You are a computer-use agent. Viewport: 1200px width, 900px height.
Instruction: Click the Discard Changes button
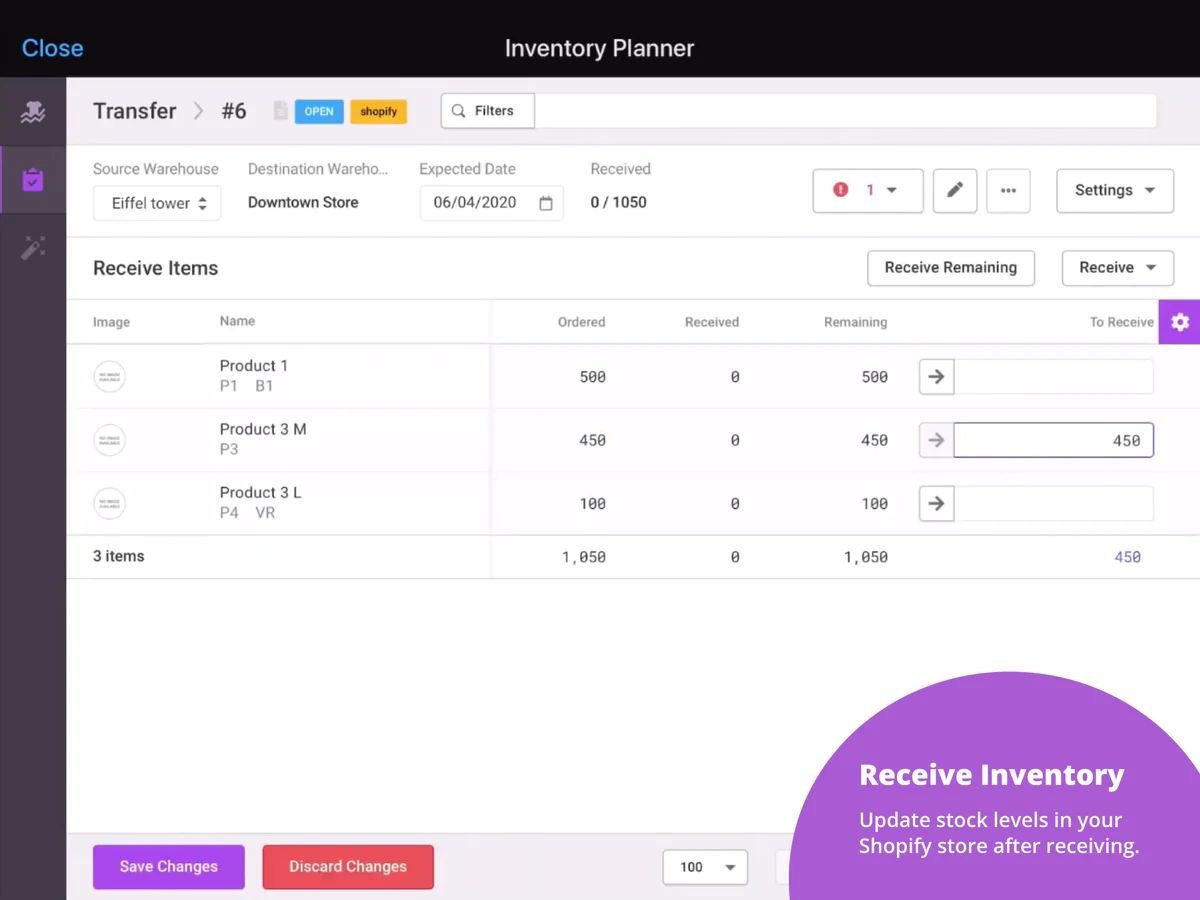coord(348,867)
